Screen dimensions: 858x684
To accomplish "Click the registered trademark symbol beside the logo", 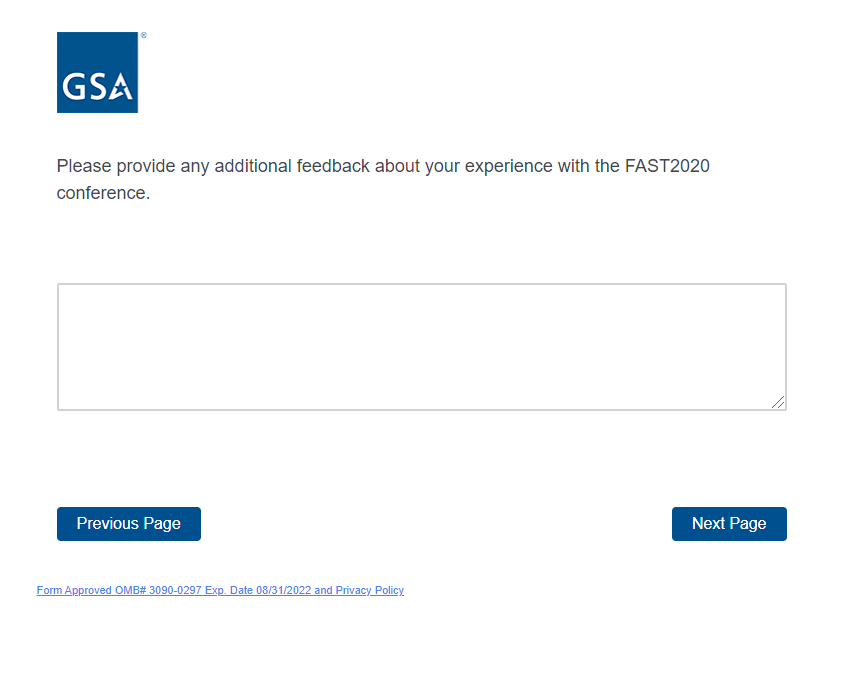I will [143, 36].
